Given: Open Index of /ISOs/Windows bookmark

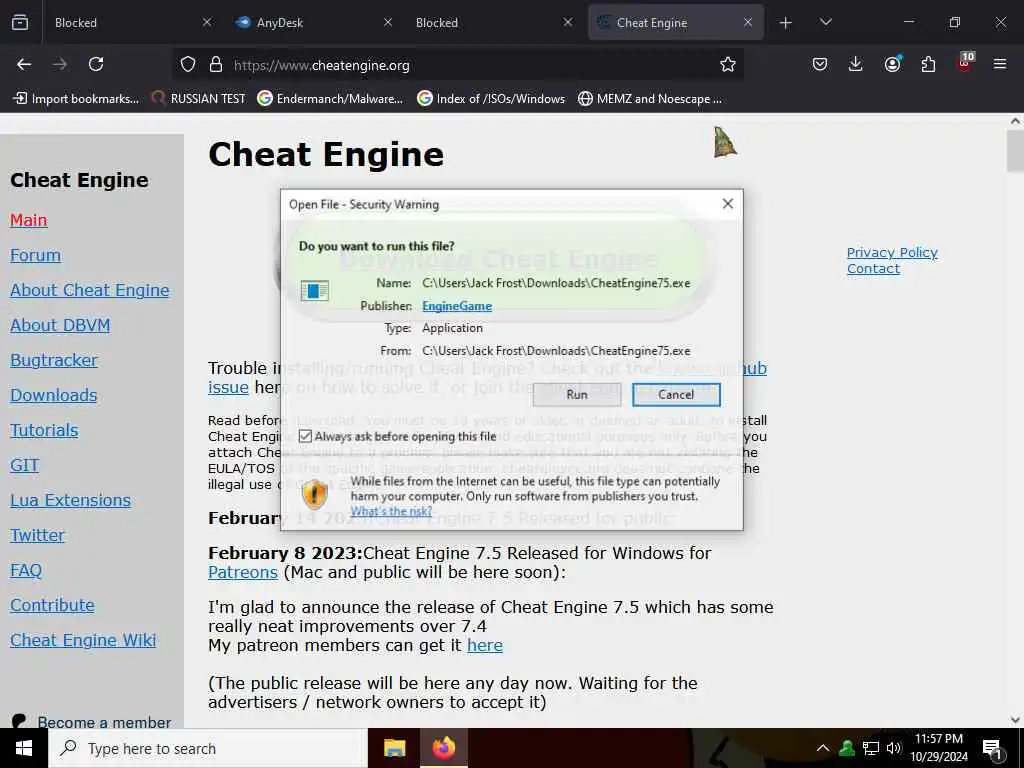Looking at the screenshot, I should coord(491,99).
